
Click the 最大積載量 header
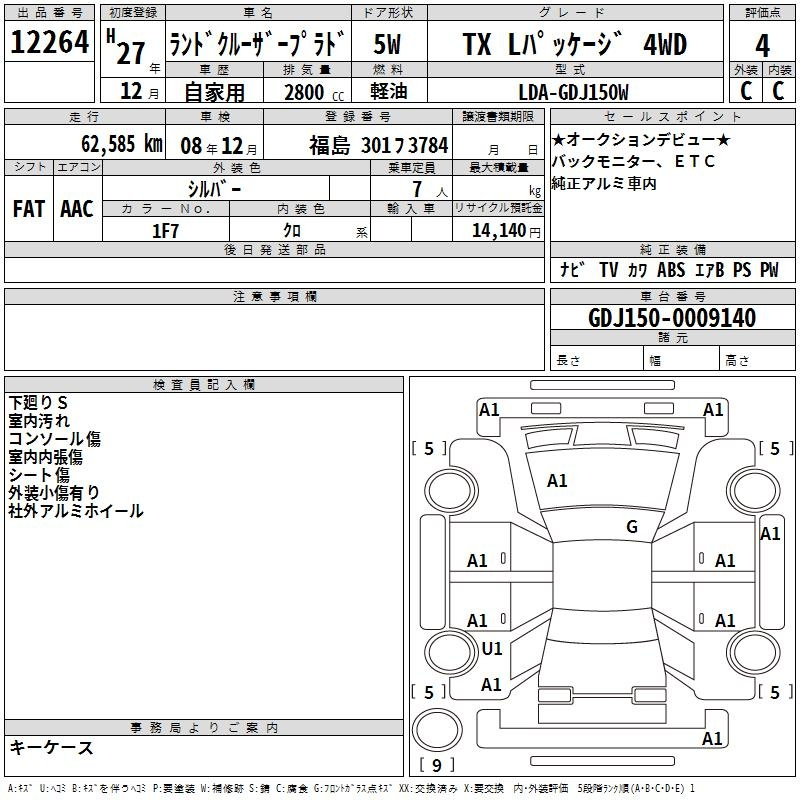click(x=498, y=167)
